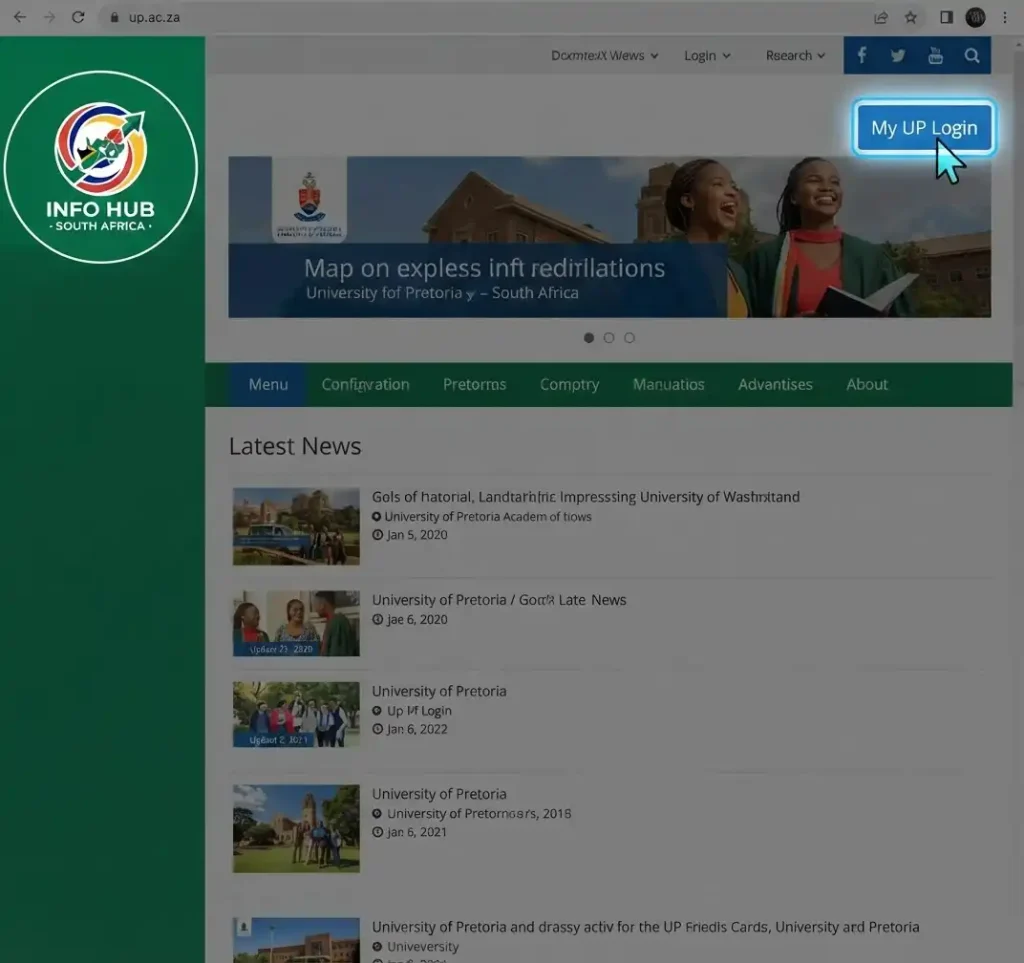Click the pin icon beside 'Academ of tiows'
The width and height of the screenshot is (1024, 963).
click(x=376, y=516)
